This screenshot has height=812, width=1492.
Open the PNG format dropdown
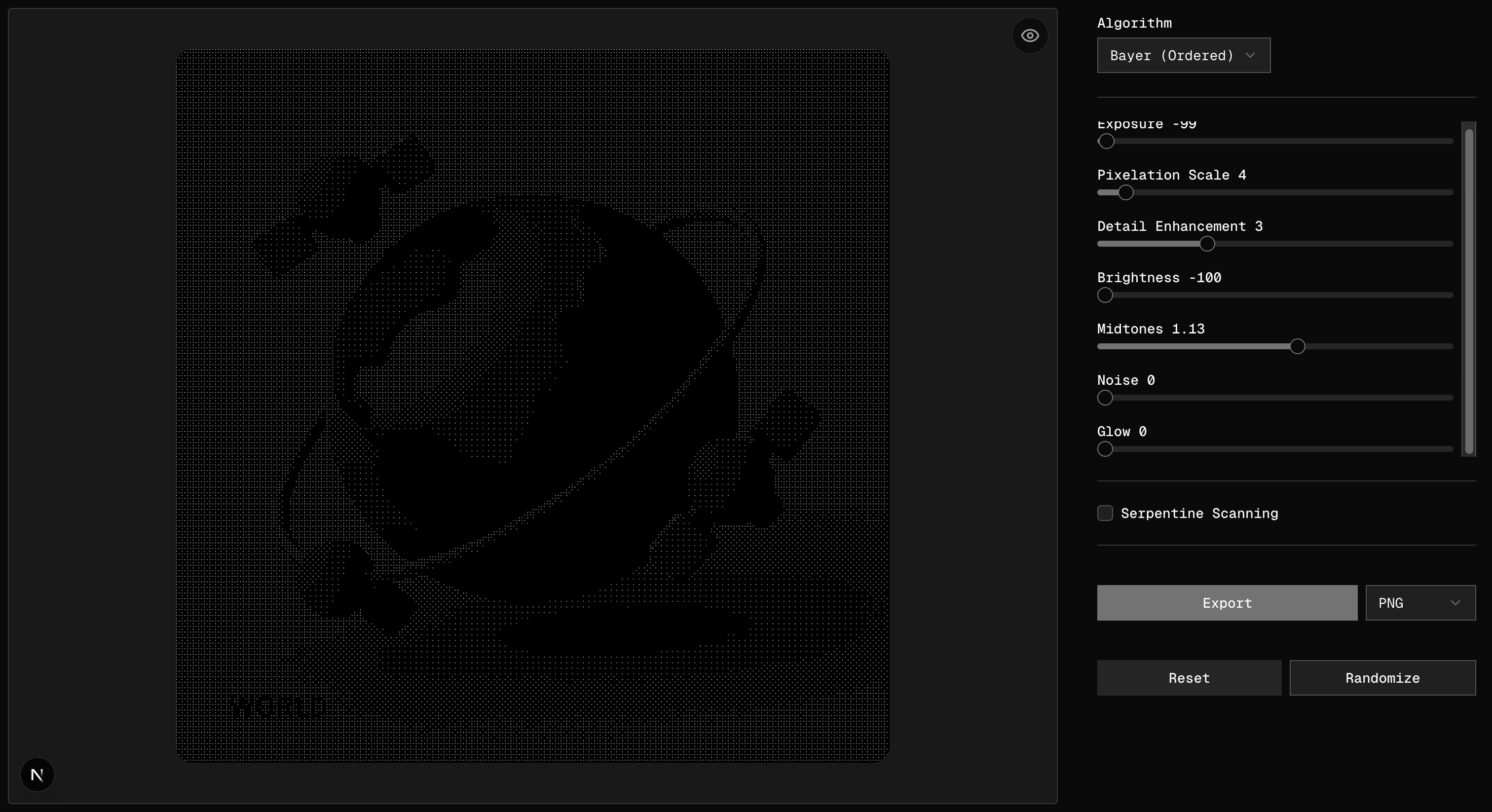point(1420,603)
